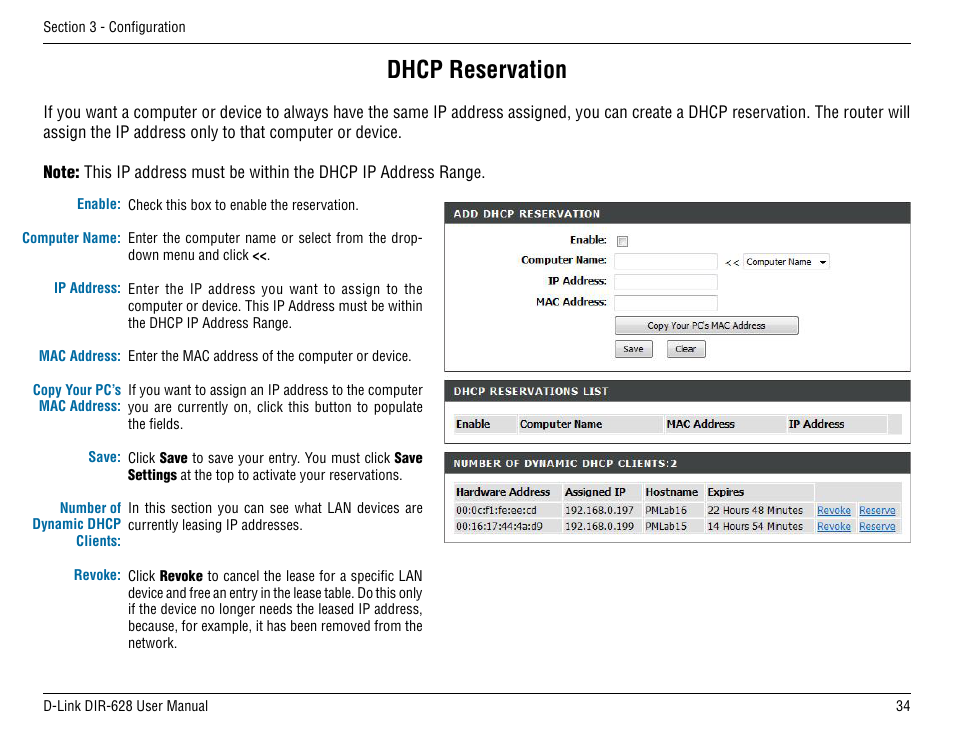This screenshot has height=738, width=954.
Task: Select hardware address 00:16:17:44:4a:d9
Action: click(x=499, y=526)
